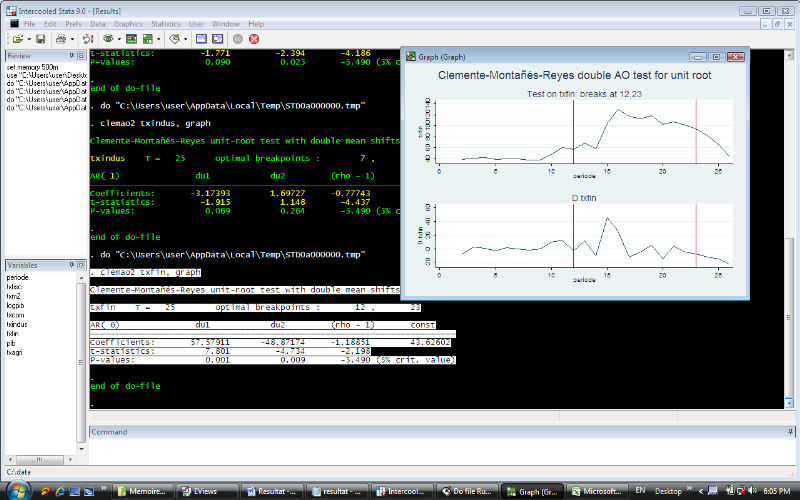Screen dimensions: 800x500
Task: Expand the Print dropdown arrow
Action: click(x=70, y=38)
